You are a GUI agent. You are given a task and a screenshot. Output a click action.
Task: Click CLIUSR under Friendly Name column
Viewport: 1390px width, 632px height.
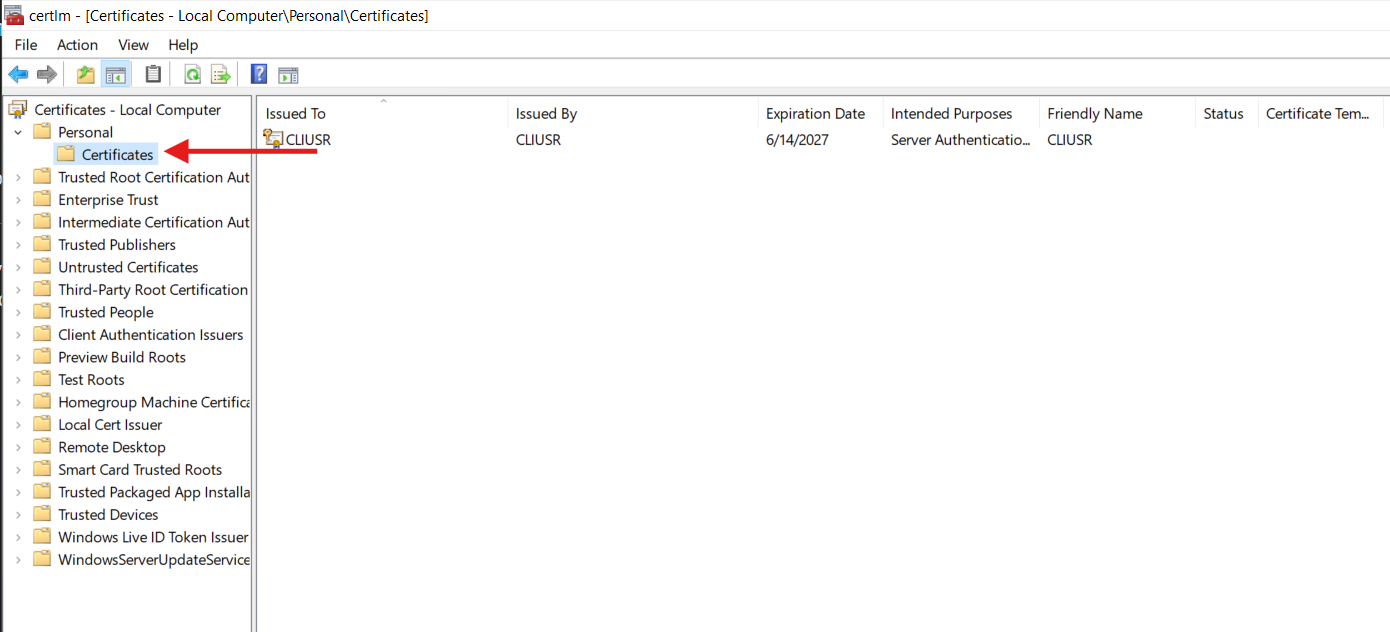tap(1070, 140)
